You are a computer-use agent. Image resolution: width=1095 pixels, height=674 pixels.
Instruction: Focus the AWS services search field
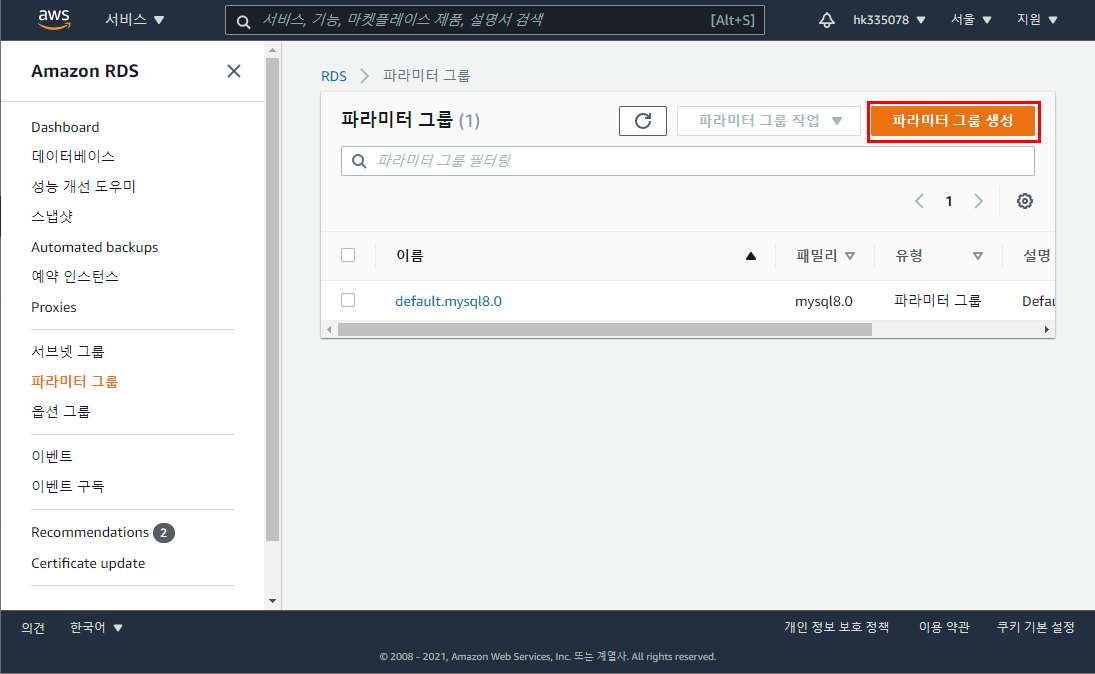pyautogui.click(x=495, y=20)
